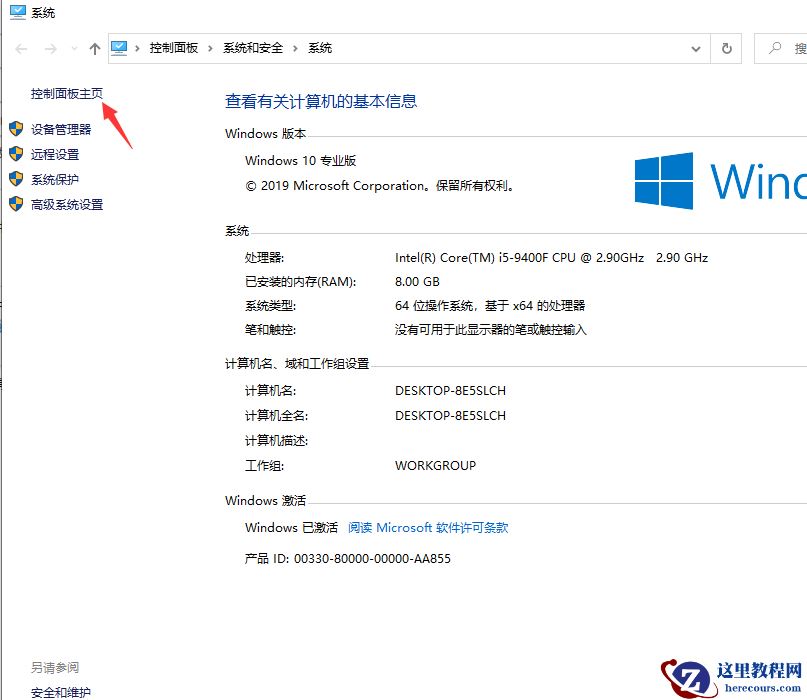Click the shield icon beside 设备管理器

[15, 129]
